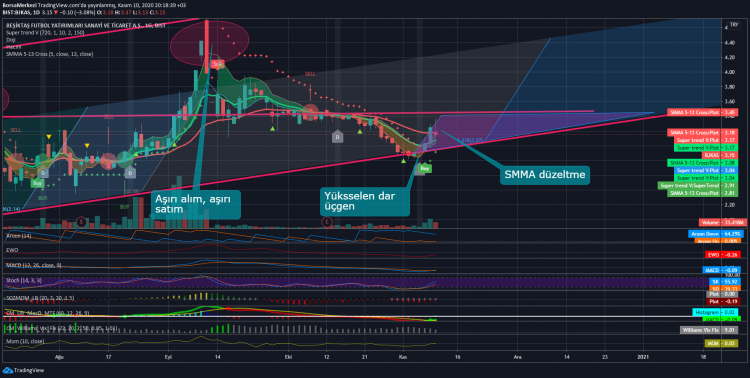Click the blue Super trend V:Plot 3.04 label

click(x=706, y=170)
